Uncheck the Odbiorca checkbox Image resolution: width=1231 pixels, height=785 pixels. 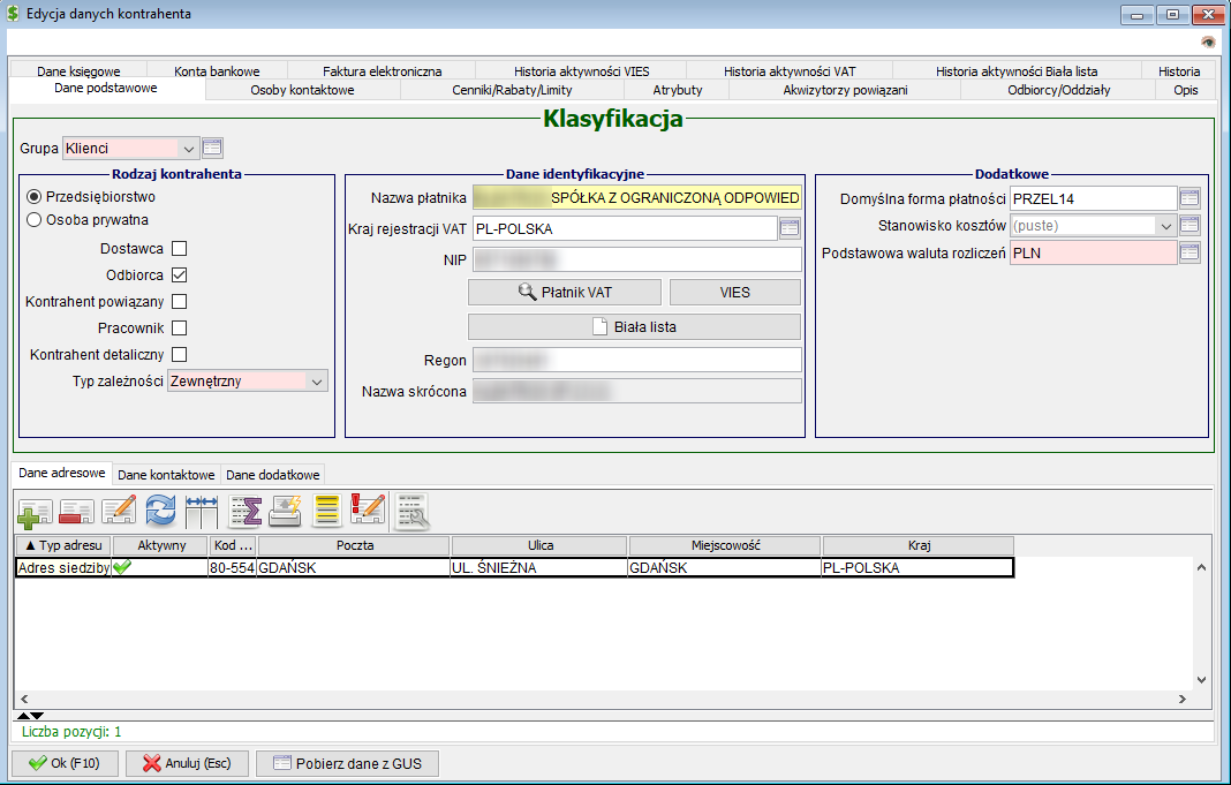(x=179, y=275)
